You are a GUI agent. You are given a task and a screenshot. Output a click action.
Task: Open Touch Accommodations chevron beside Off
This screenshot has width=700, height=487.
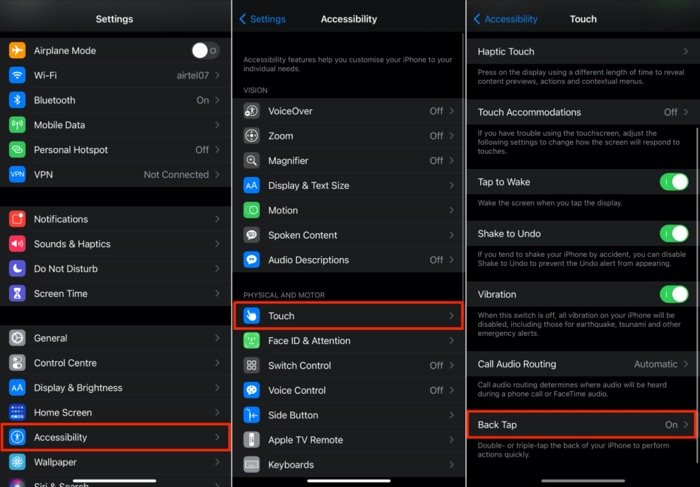point(686,112)
